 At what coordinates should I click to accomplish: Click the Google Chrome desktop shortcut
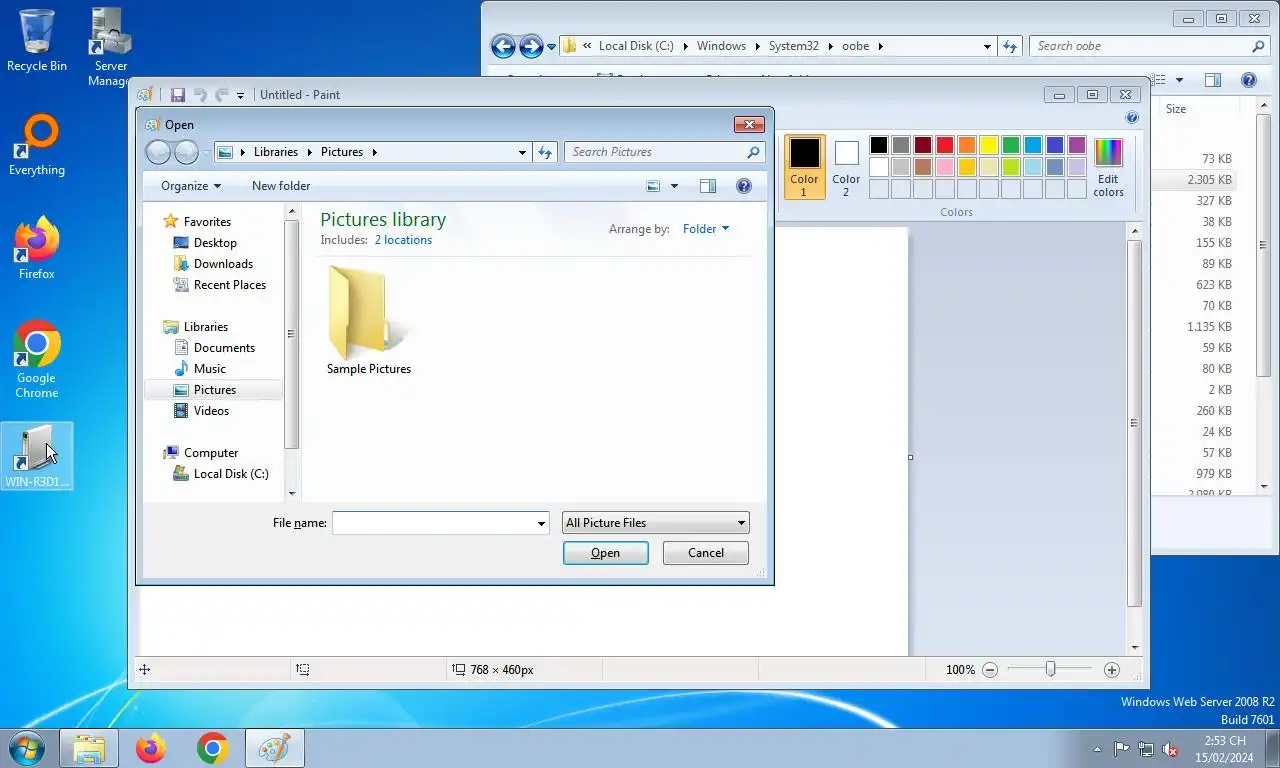pos(37,360)
